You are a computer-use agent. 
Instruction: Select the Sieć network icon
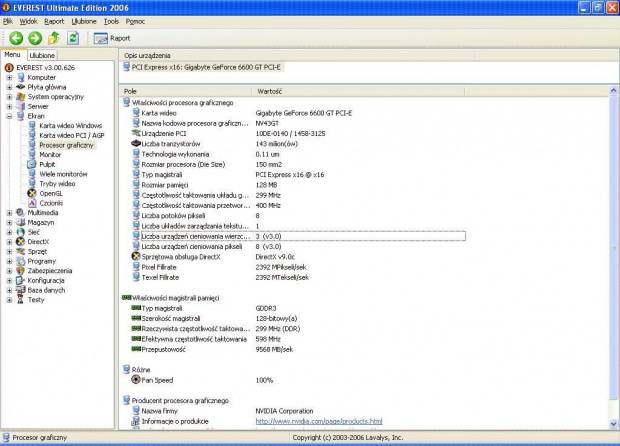click(21, 232)
